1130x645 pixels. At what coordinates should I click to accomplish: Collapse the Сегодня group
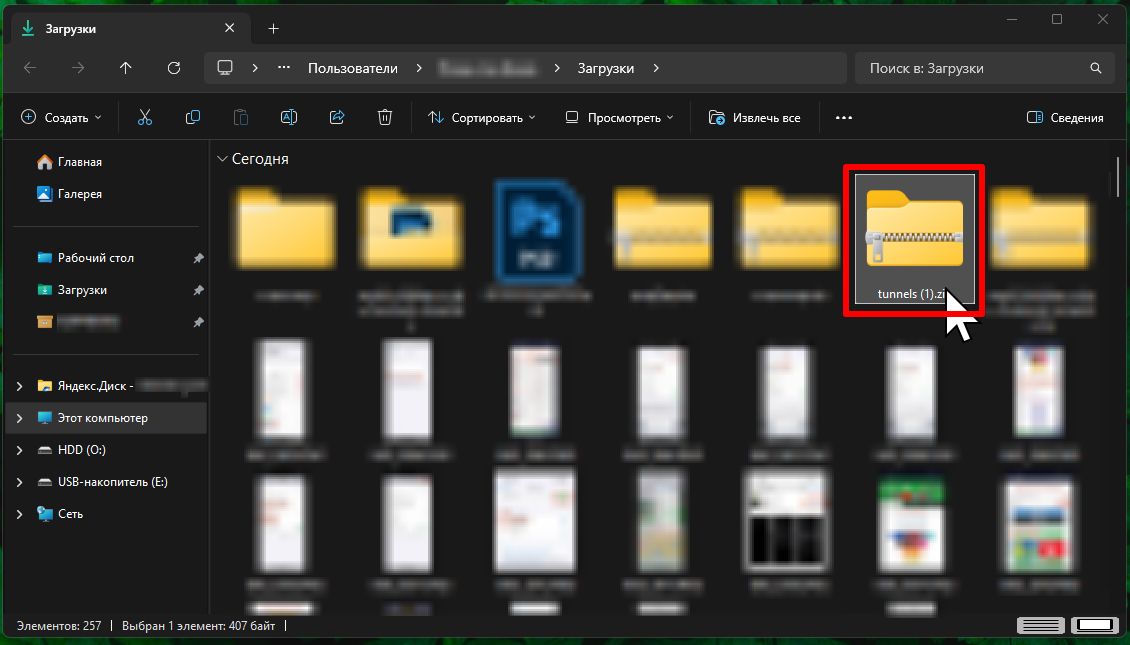pos(221,159)
